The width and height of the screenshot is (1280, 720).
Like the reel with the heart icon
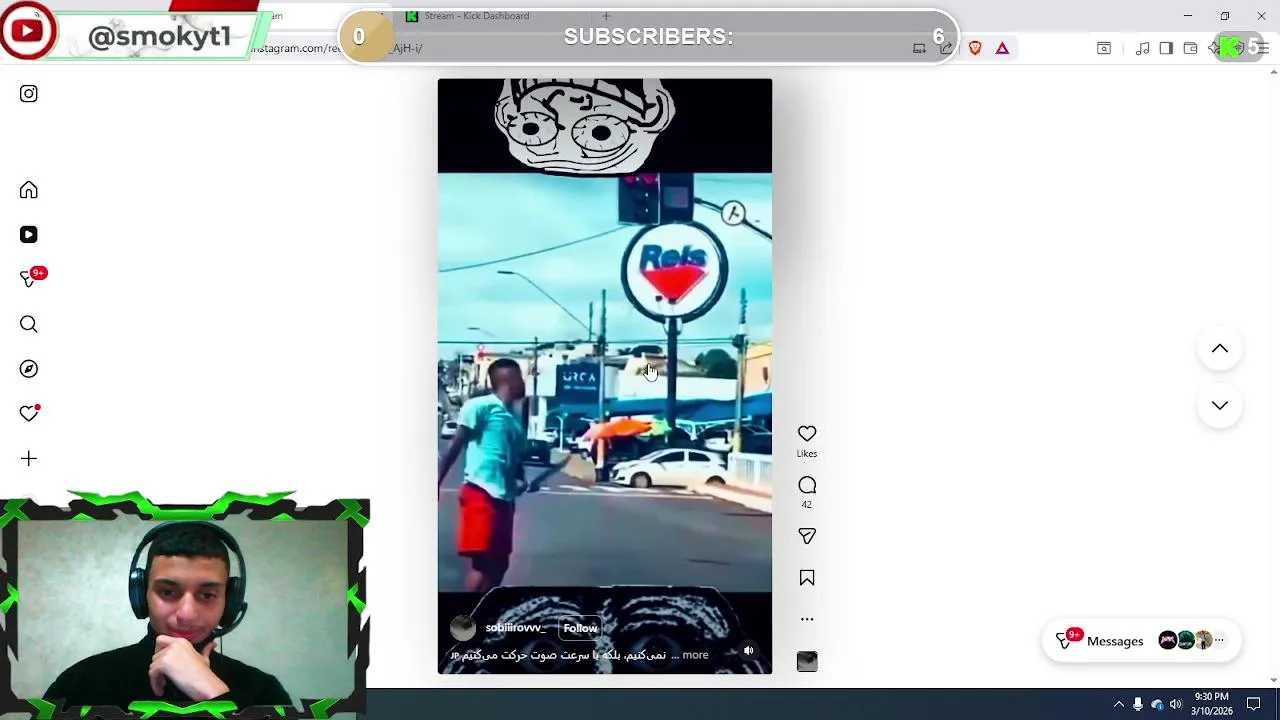(807, 433)
